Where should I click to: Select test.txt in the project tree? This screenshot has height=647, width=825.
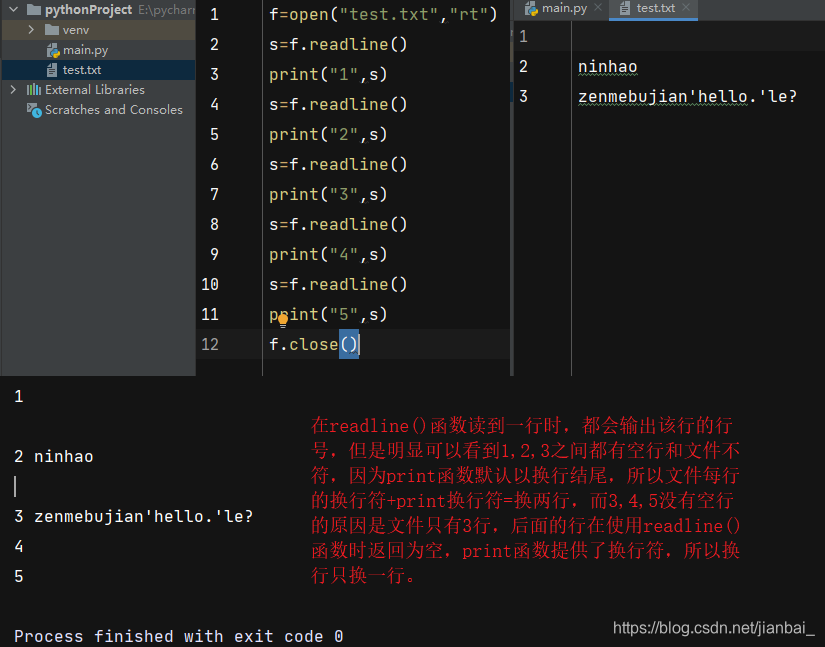82,70
